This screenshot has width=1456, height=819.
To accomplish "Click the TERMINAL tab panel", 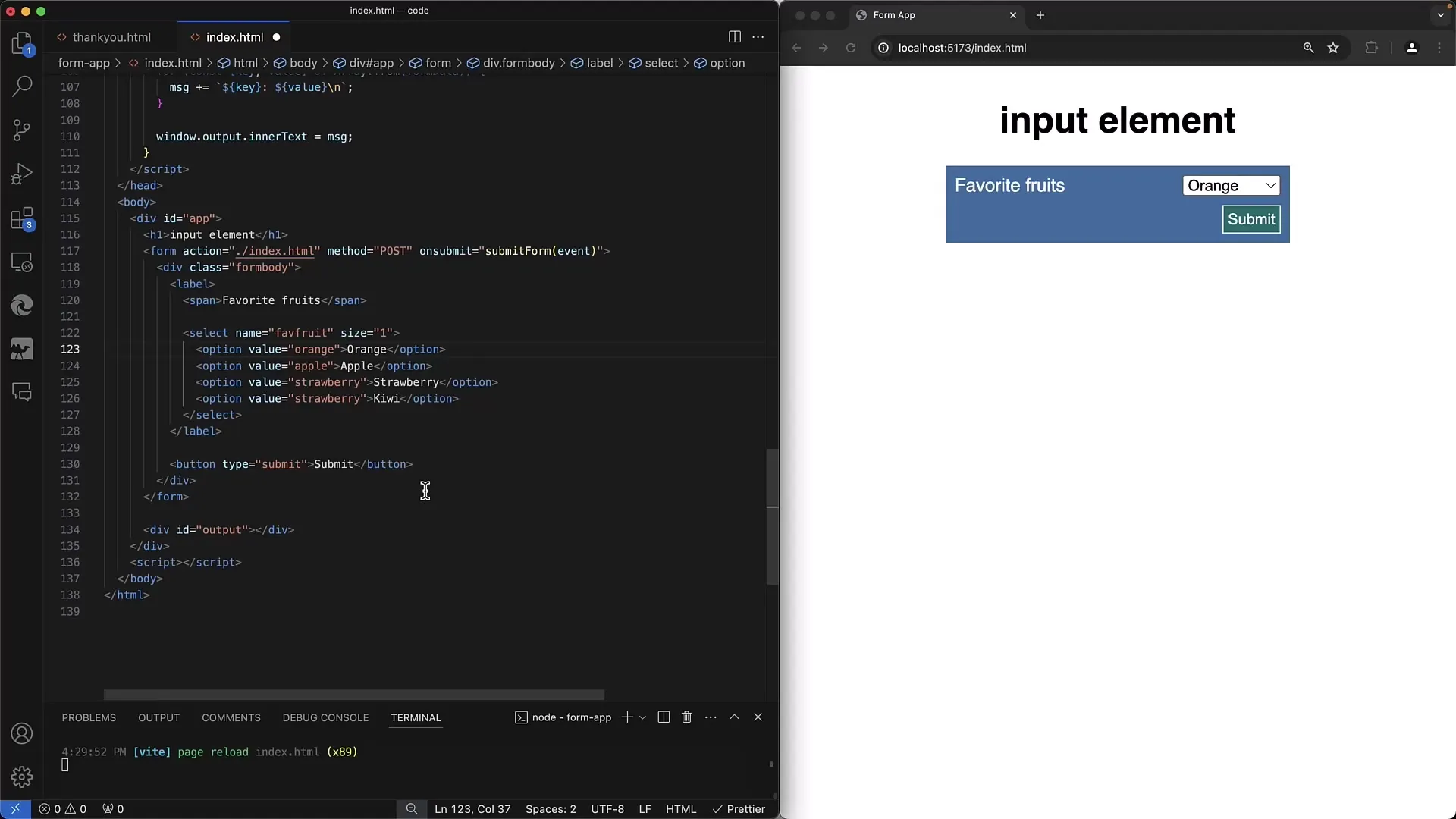I will (x=415, y=718).
